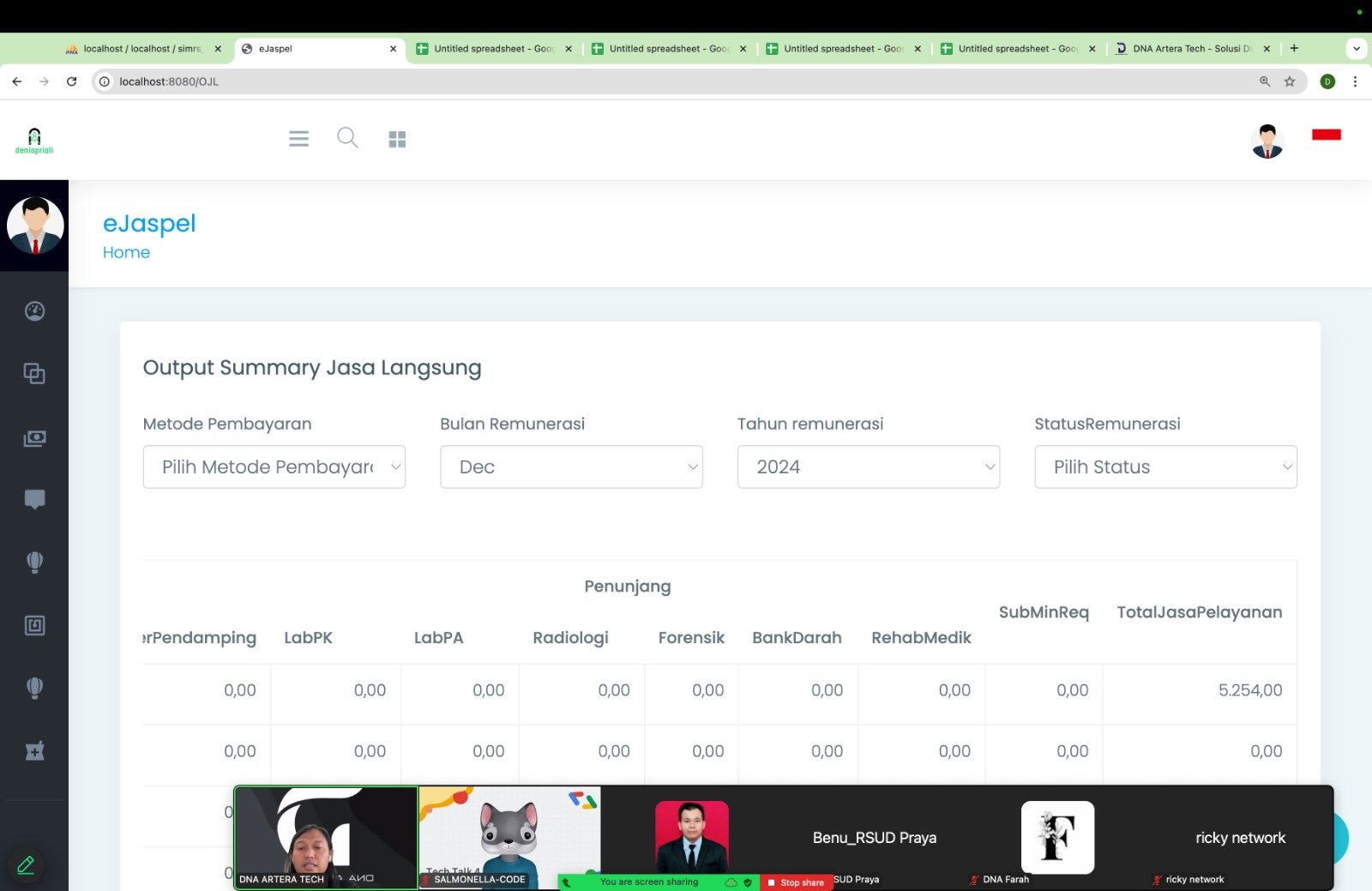Open the apps grid icon

click(x=397, y=139)
